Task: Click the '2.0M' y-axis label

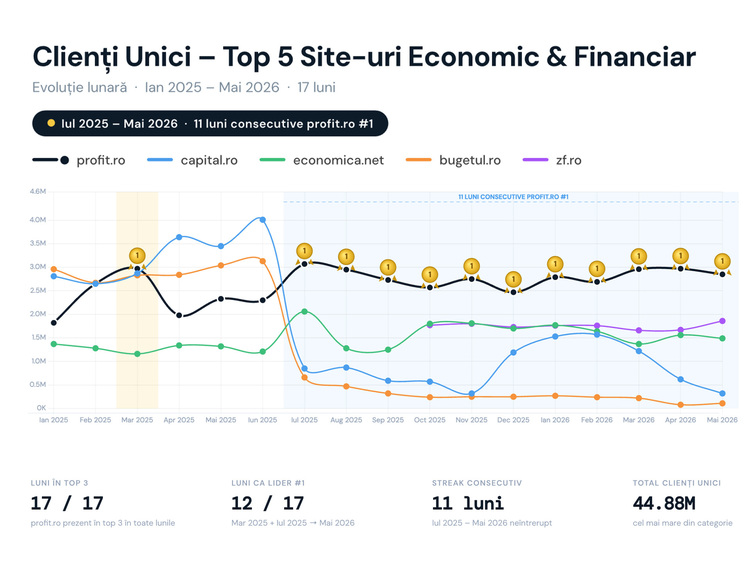Action: (38, 314)
